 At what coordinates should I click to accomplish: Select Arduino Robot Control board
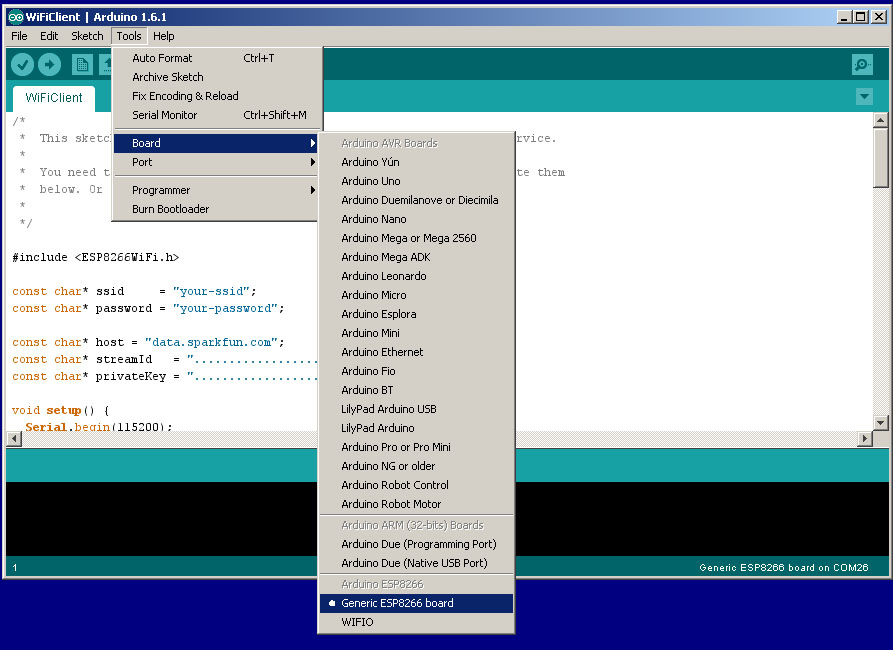(416, 485)
